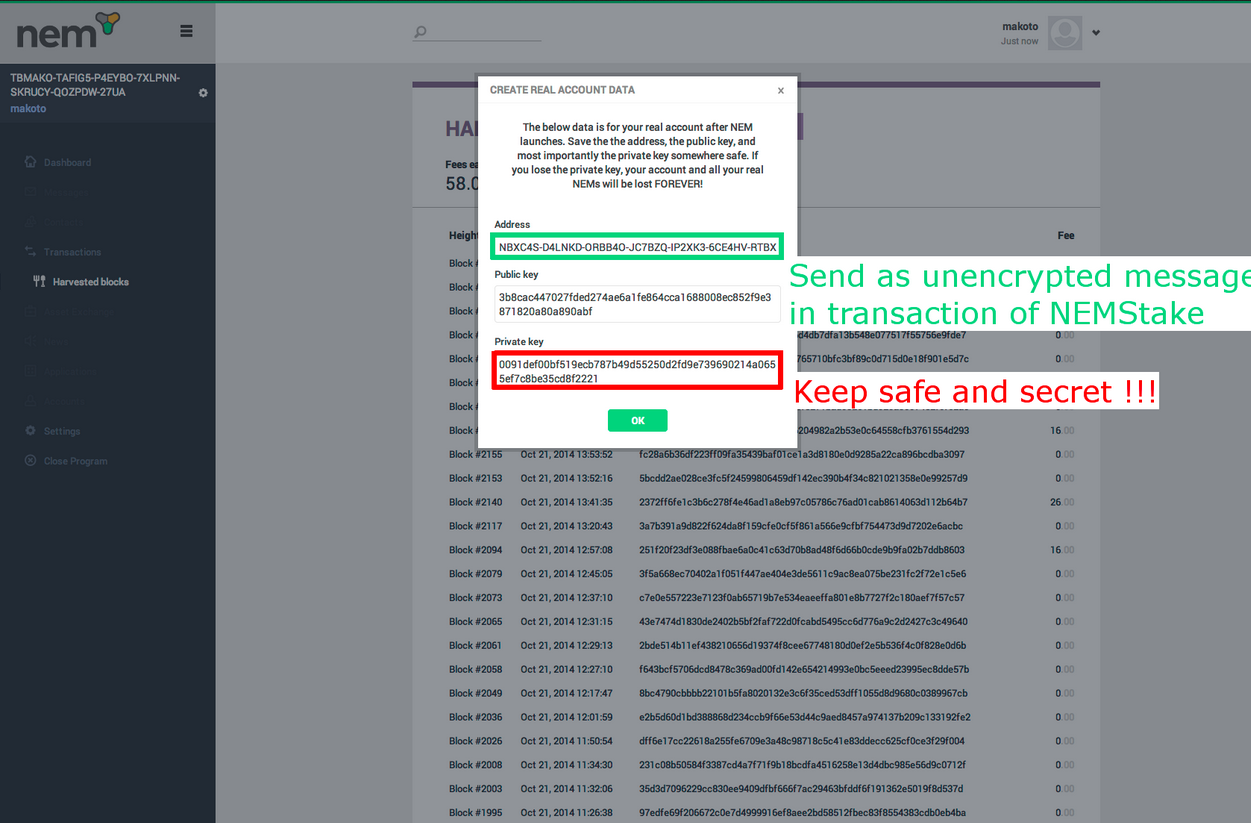
Task: Click the hash starting with "3a7b391a9d"
Action: 801,526
